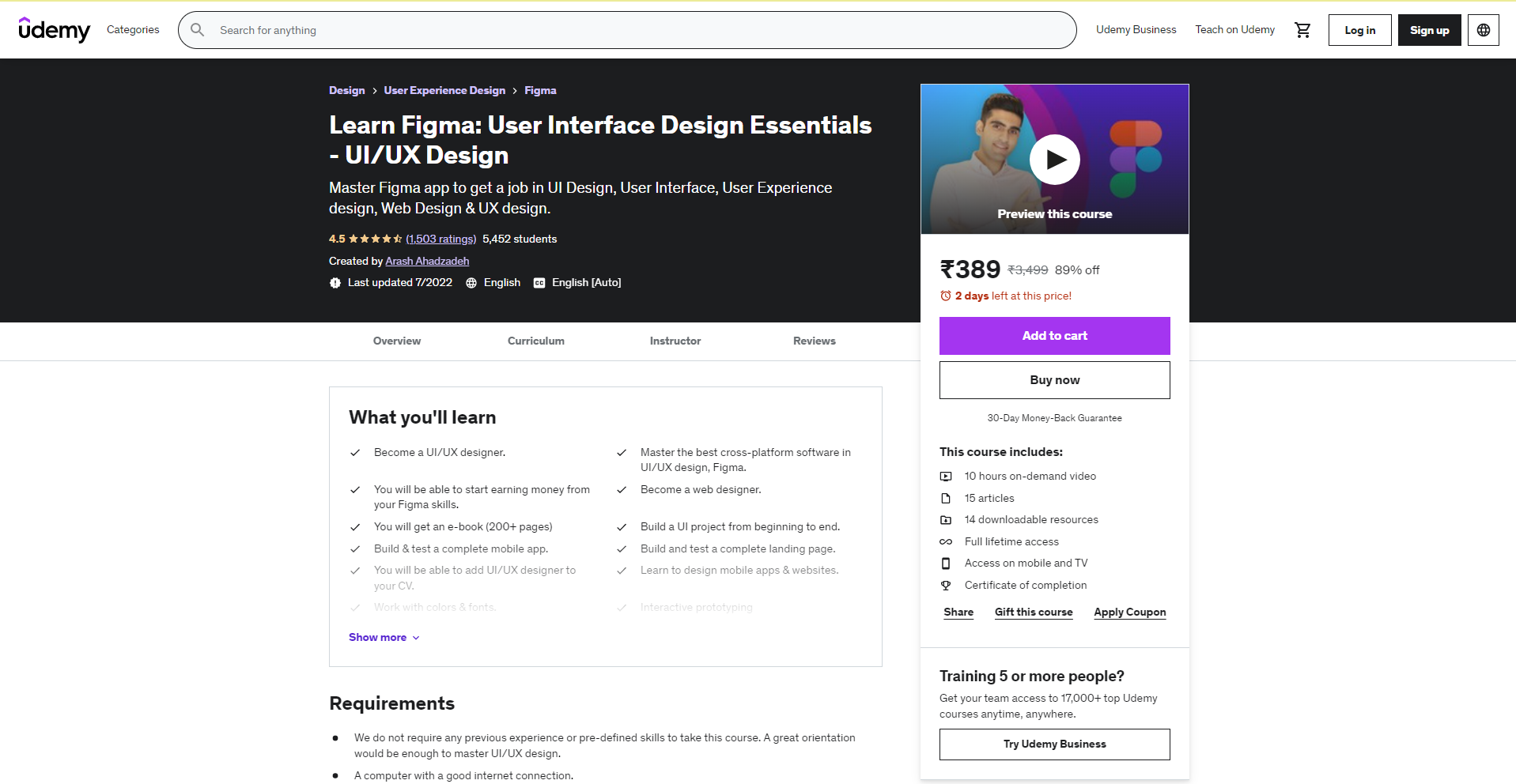This screenshot has height=784, width=1516.
Task: Open Teach on Udemy link
Action: pyautogui.click(x=1235, y=29)
